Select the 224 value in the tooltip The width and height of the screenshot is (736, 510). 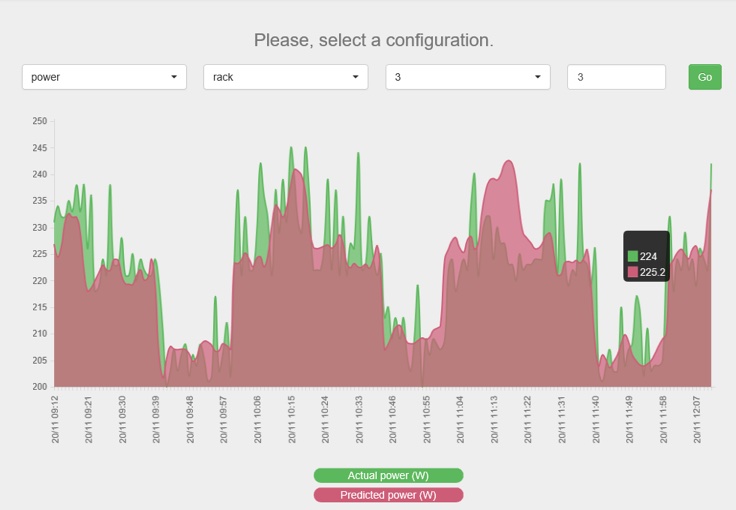[648, 257]
